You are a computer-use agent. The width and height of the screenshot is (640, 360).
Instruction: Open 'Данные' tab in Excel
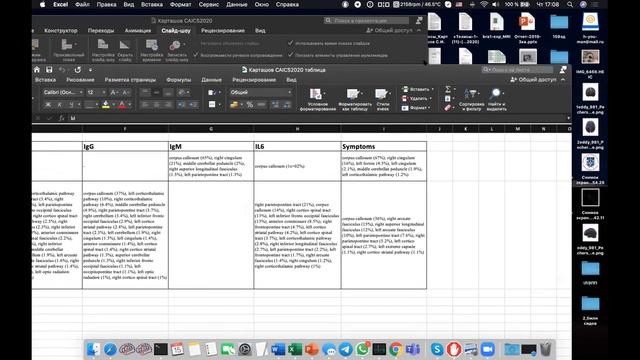(211, 80)
